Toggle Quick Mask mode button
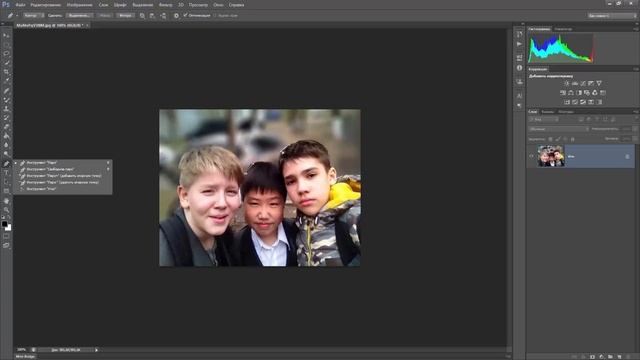The width and height of the screenshot is (640, 360). click(x=6, y=236)
